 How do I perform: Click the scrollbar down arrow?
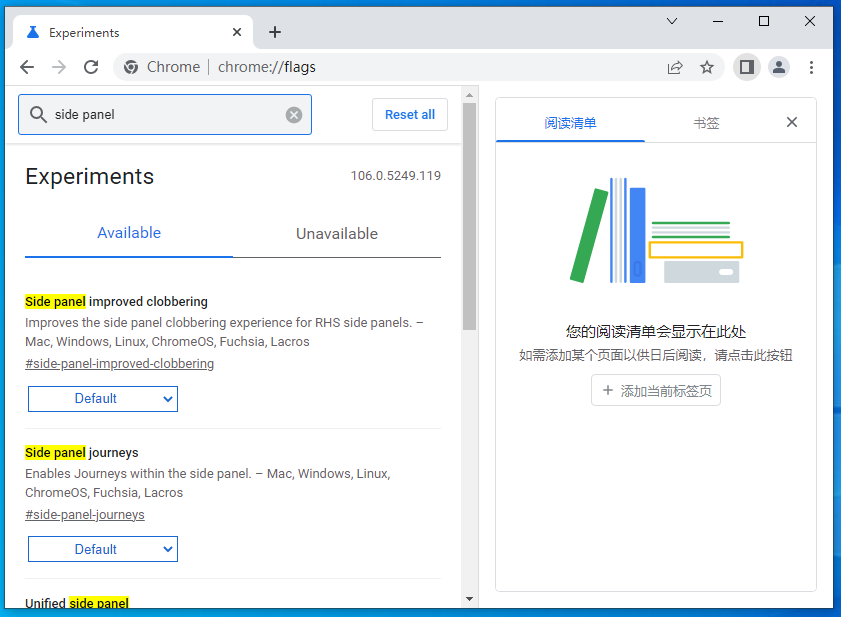tap(469, 599)
